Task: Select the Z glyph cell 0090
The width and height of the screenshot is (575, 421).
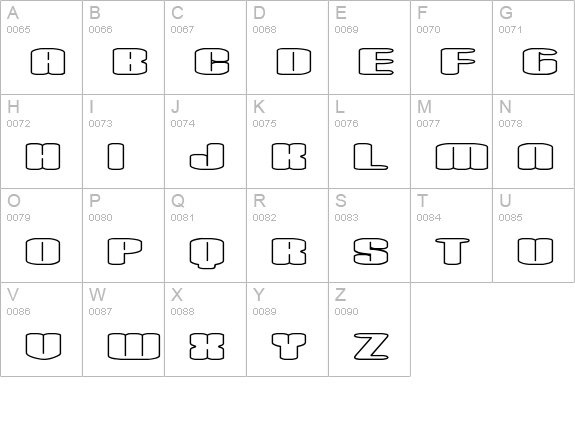Action: click(370, 329)
